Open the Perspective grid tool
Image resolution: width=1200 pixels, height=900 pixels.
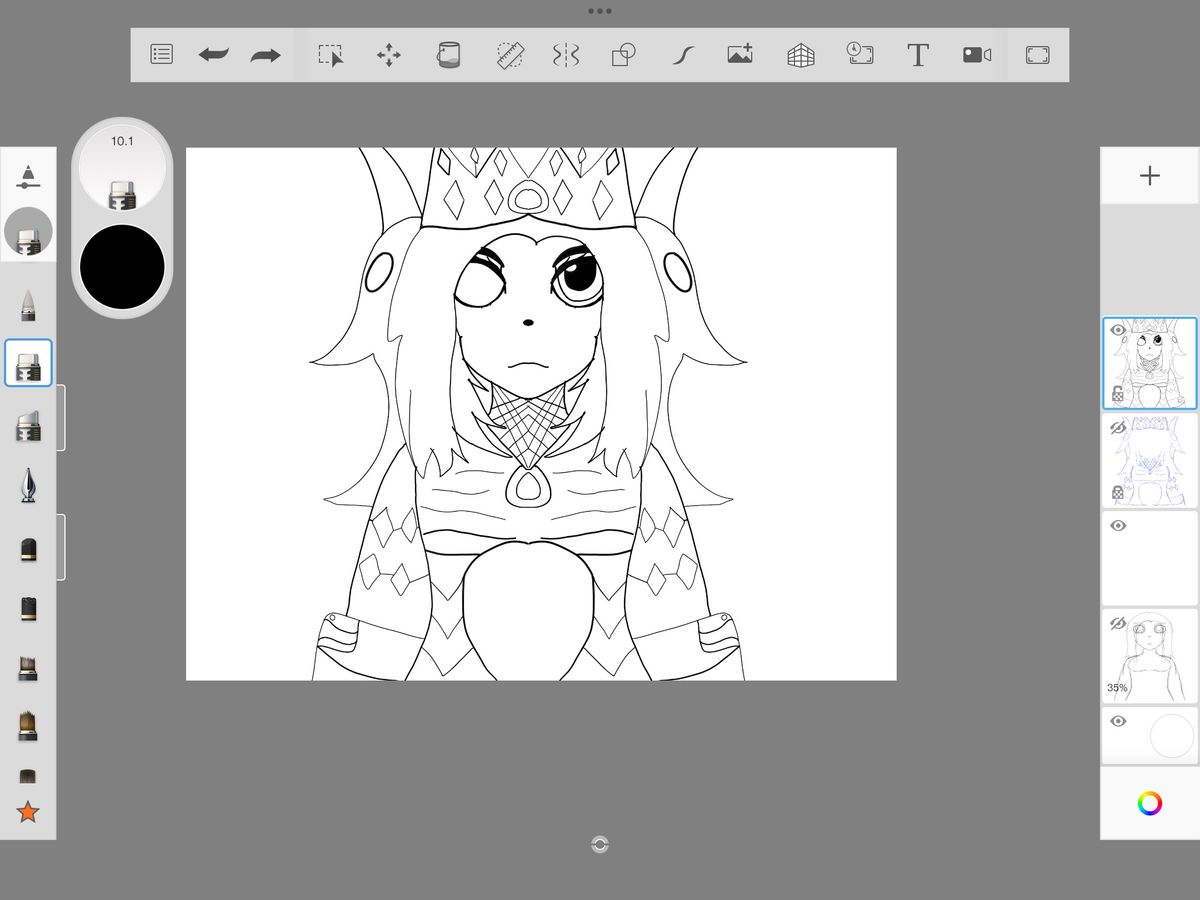800,55
